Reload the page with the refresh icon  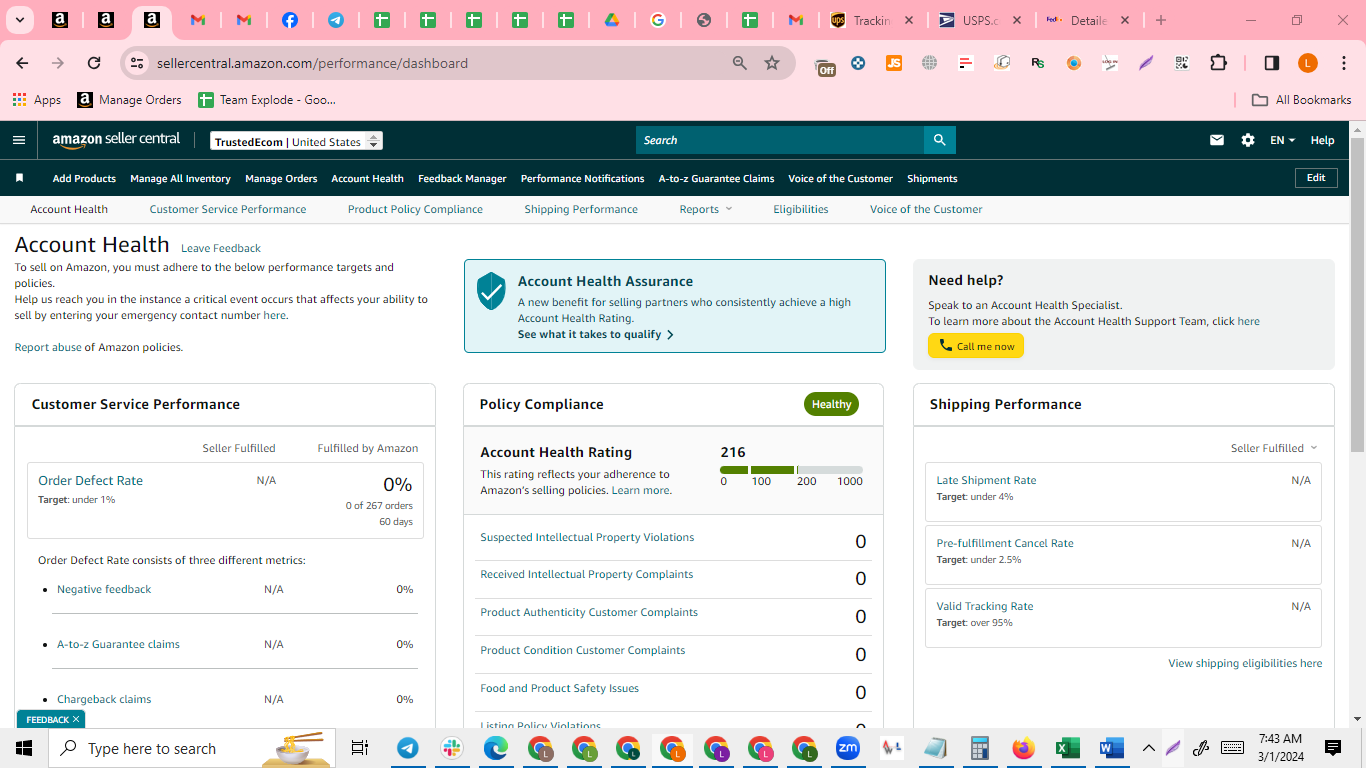[x=94, y=63]
